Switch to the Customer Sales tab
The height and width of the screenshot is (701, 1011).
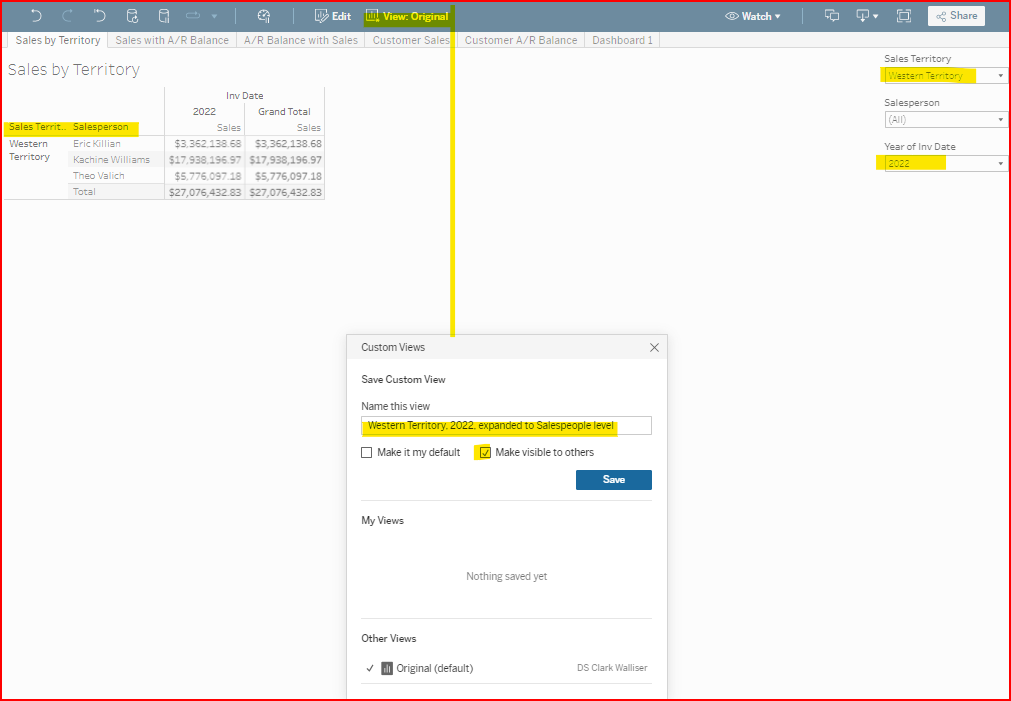(411, 40)
